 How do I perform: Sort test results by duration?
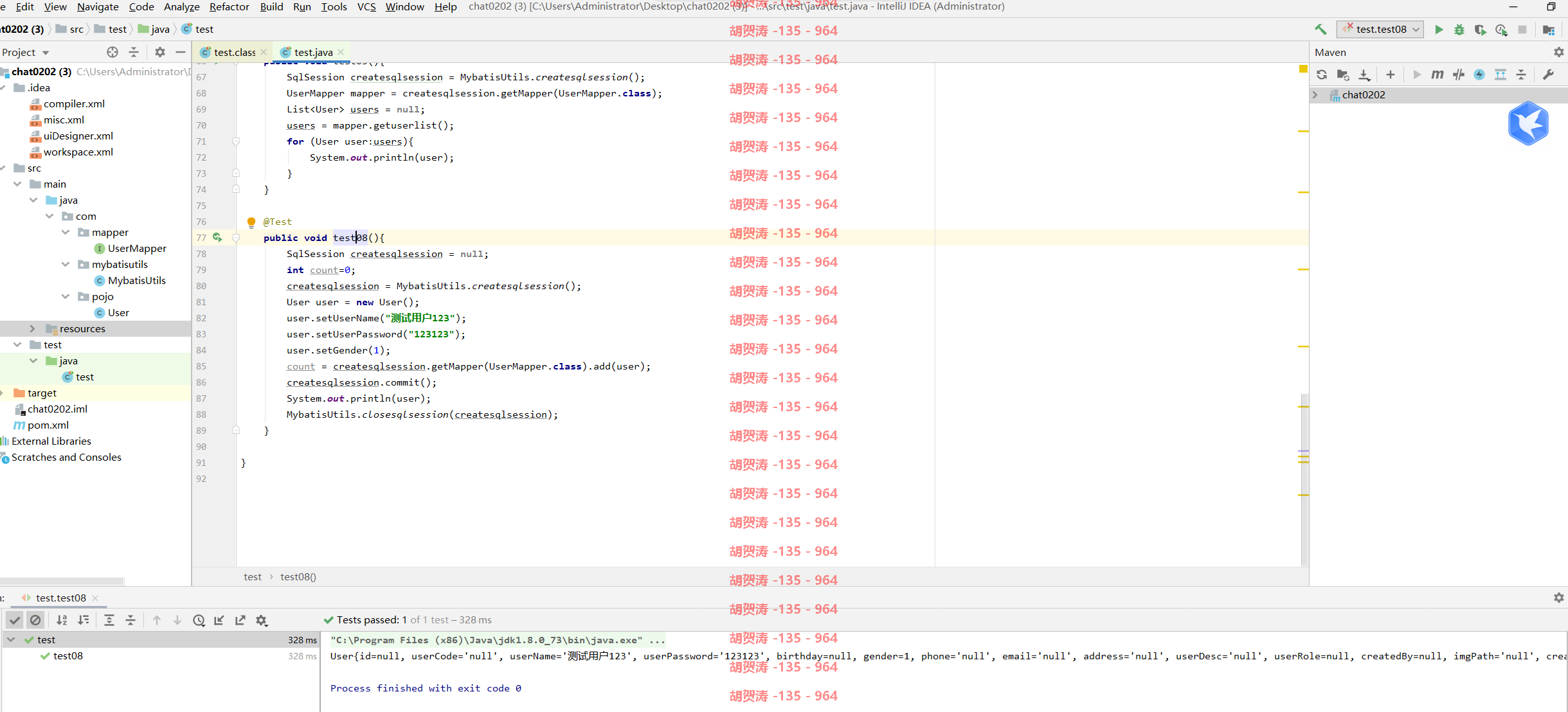[84, 620]
